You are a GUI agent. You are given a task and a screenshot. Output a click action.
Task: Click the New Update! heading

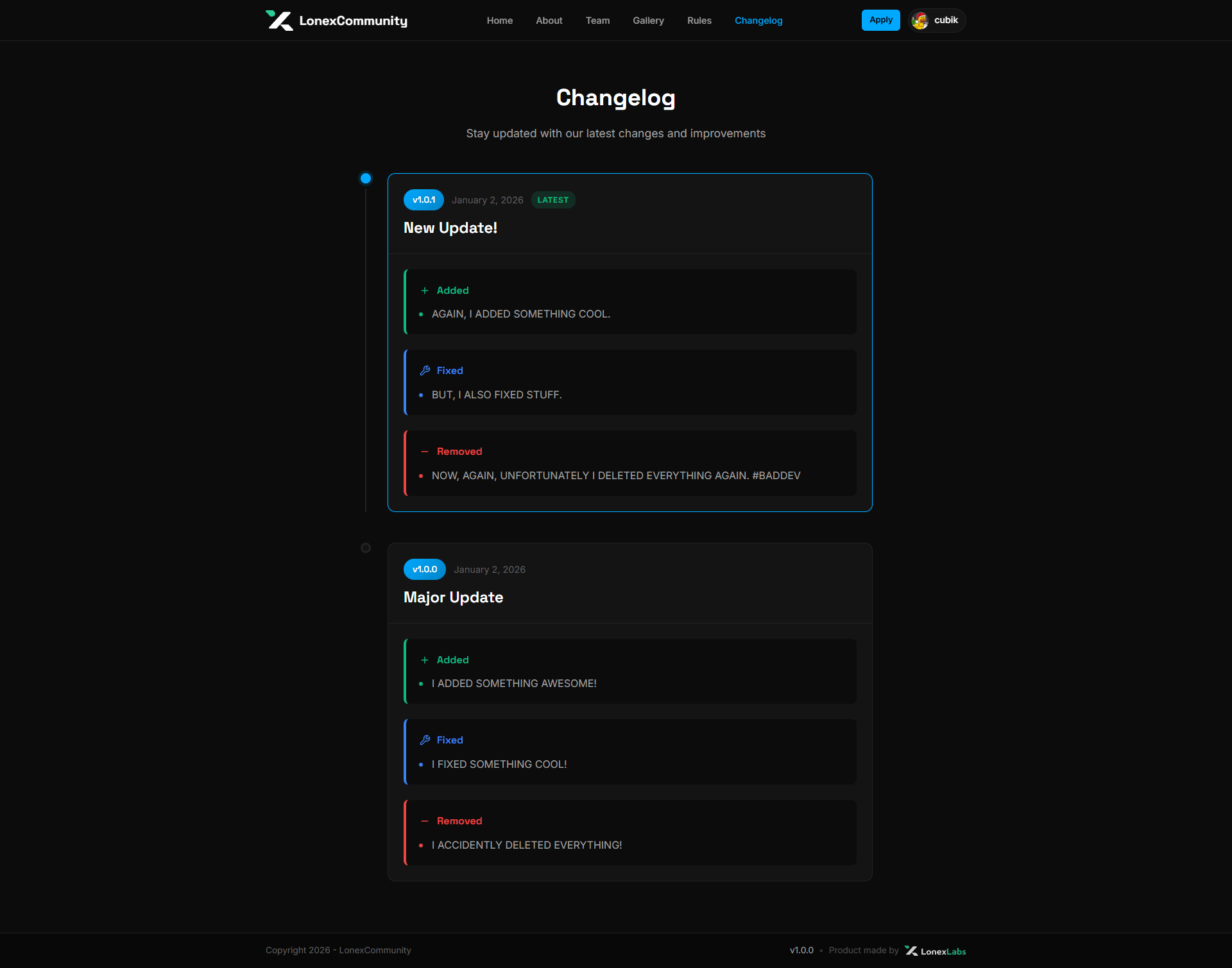pyautogui.click(x=450, y=228)
